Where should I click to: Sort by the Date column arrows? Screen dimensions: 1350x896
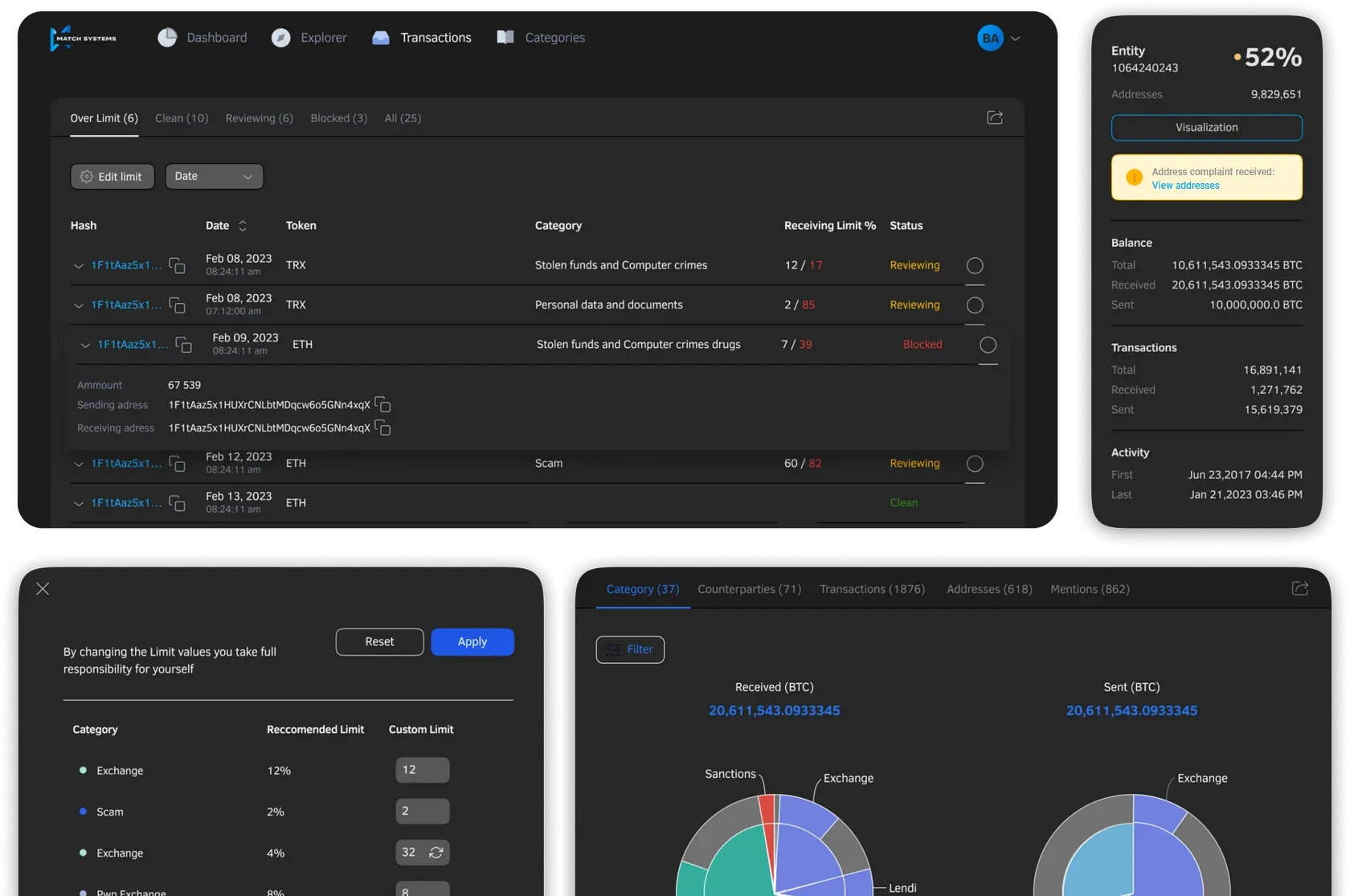coord(242,226)
